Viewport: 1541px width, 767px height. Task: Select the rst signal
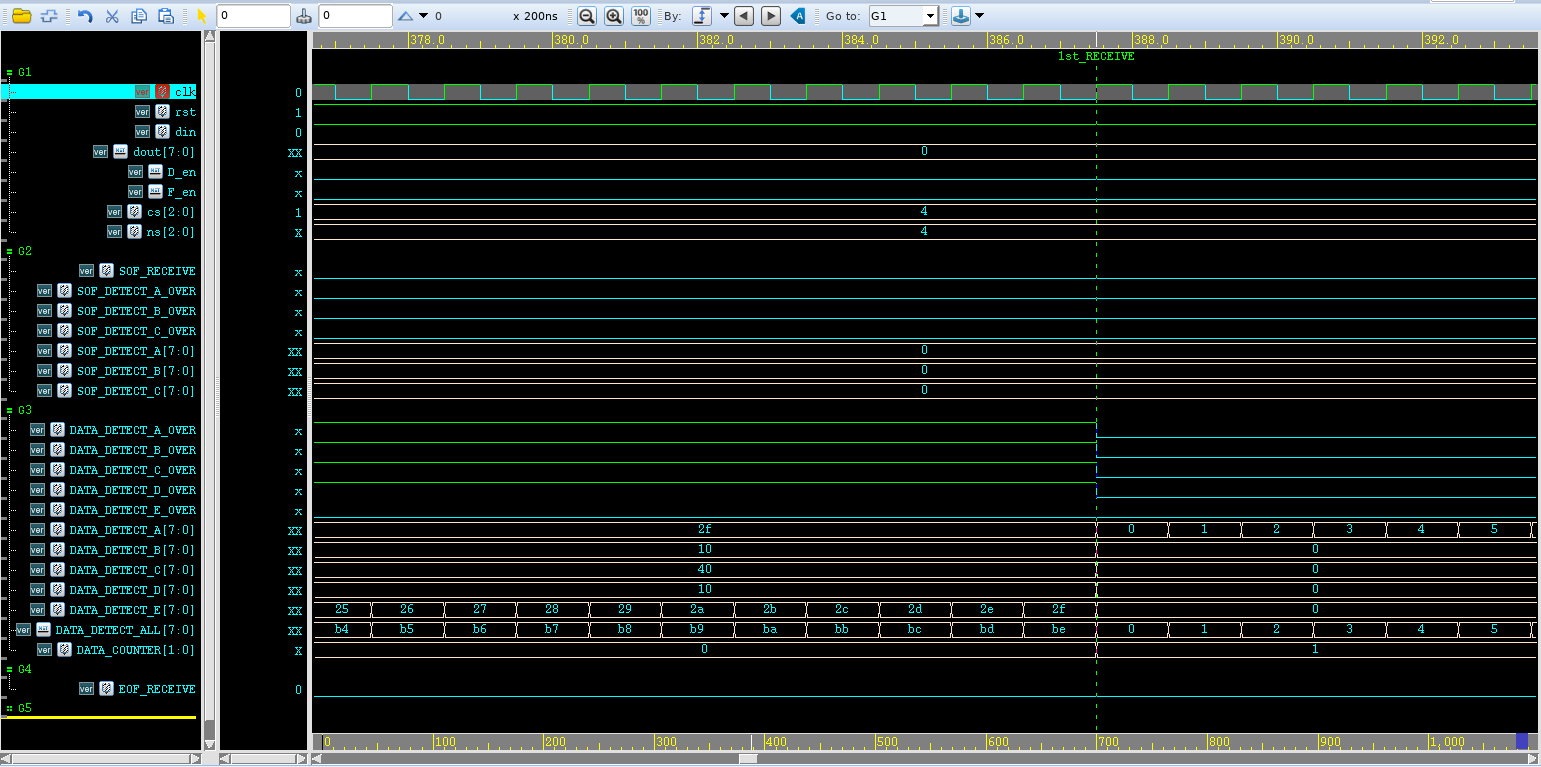(185, 112)
